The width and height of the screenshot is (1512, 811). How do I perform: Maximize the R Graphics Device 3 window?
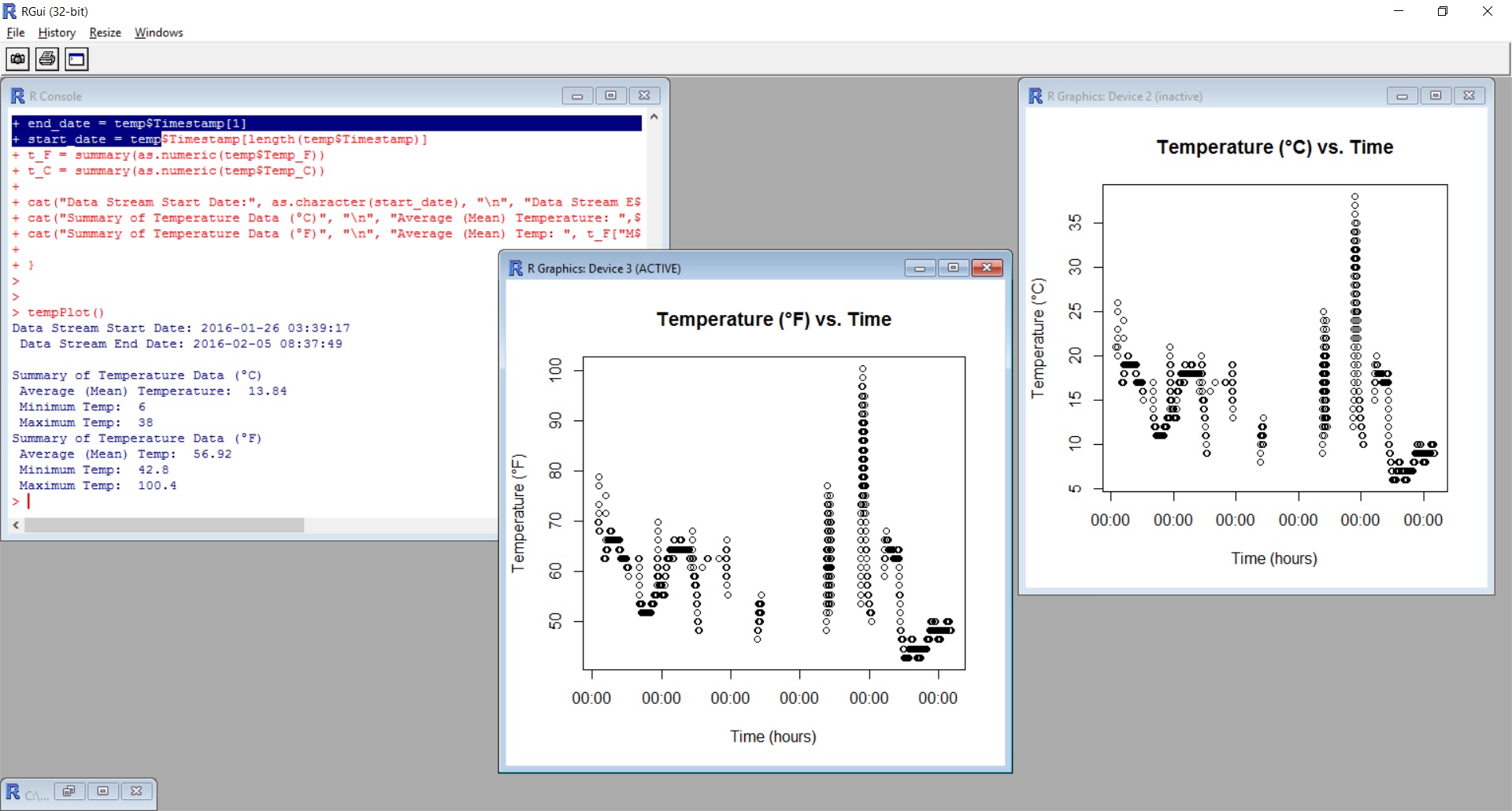953,268
